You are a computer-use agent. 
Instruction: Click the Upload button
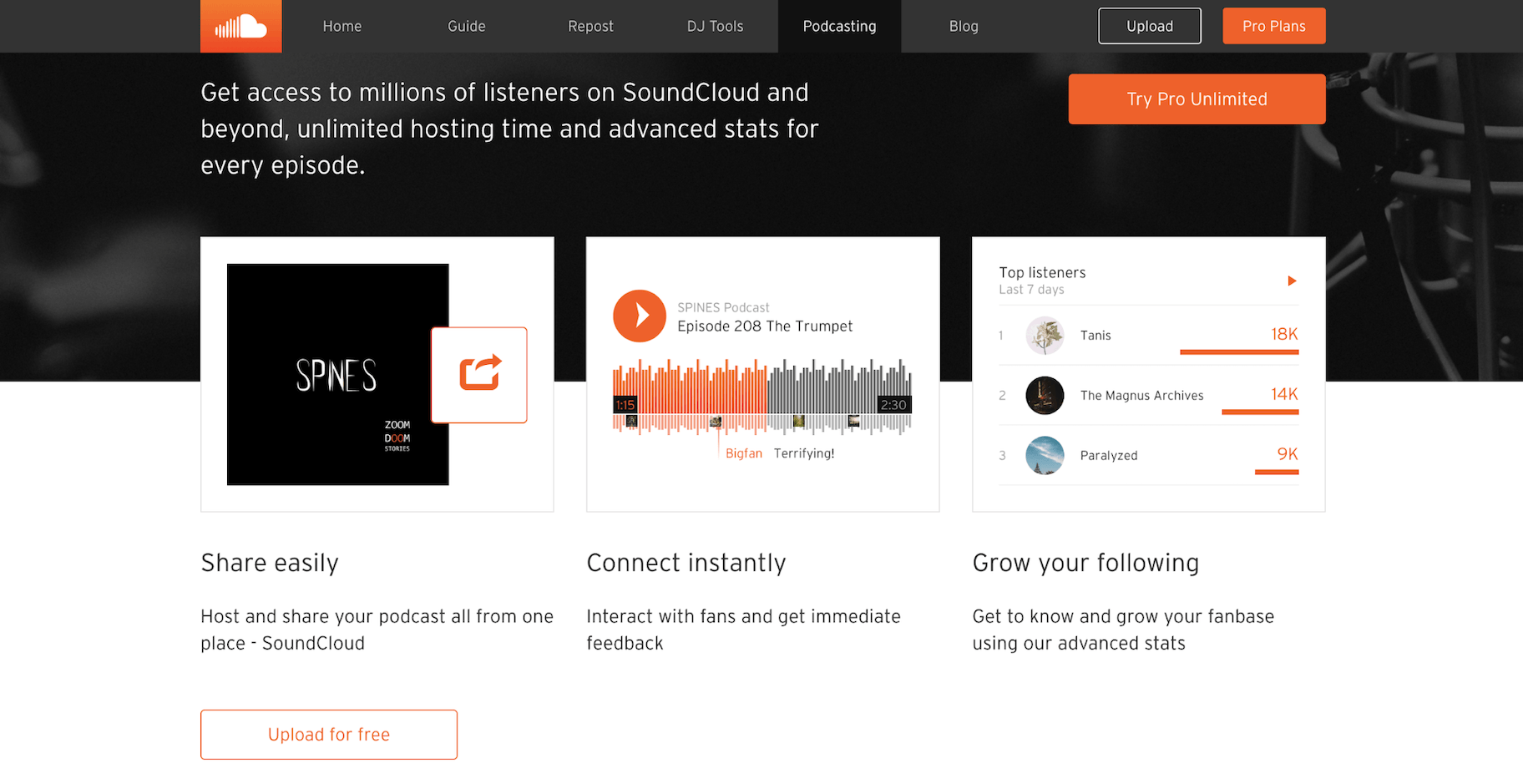pos(1149,26)
